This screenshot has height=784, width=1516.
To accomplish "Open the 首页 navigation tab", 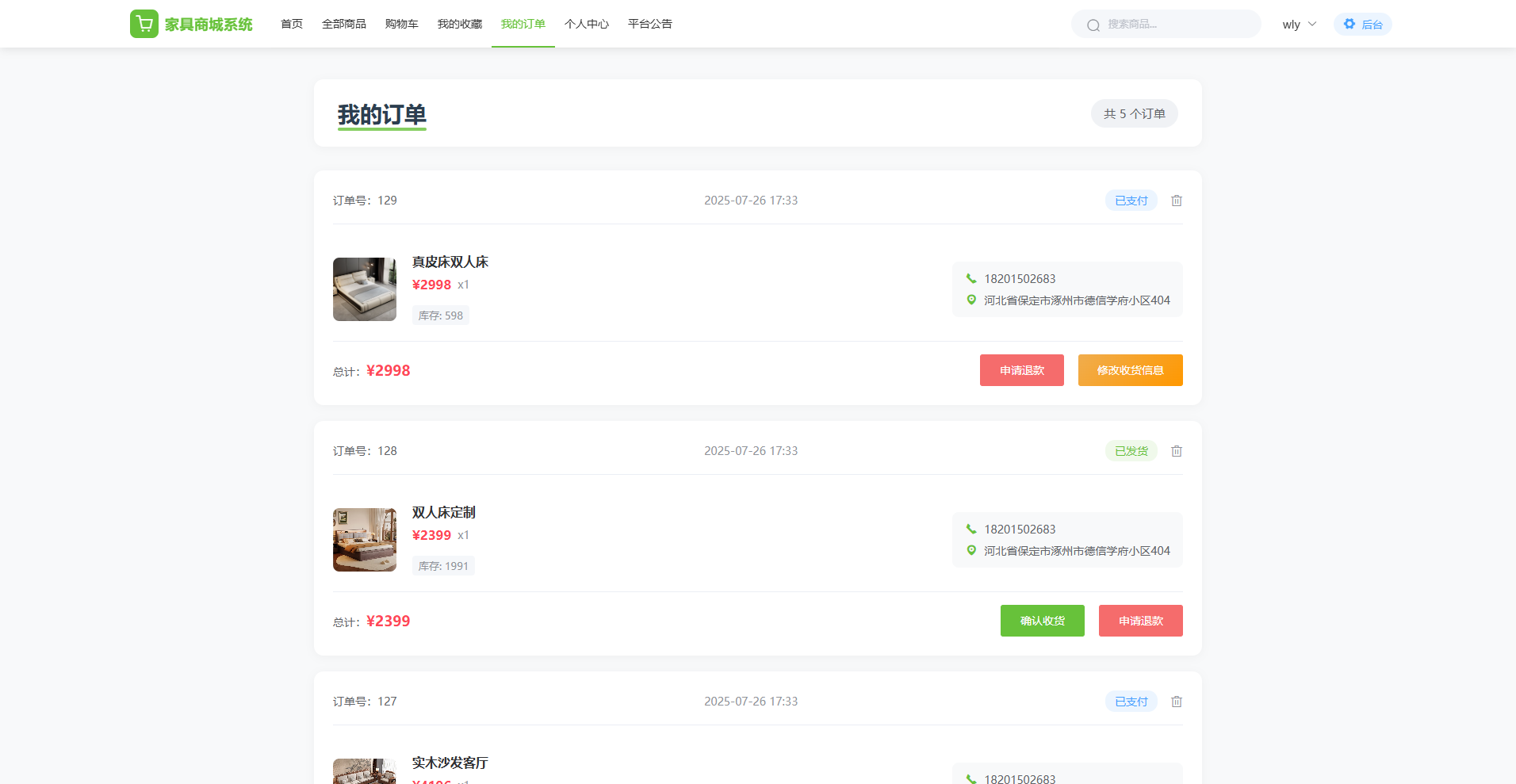I will pos(292,24).
